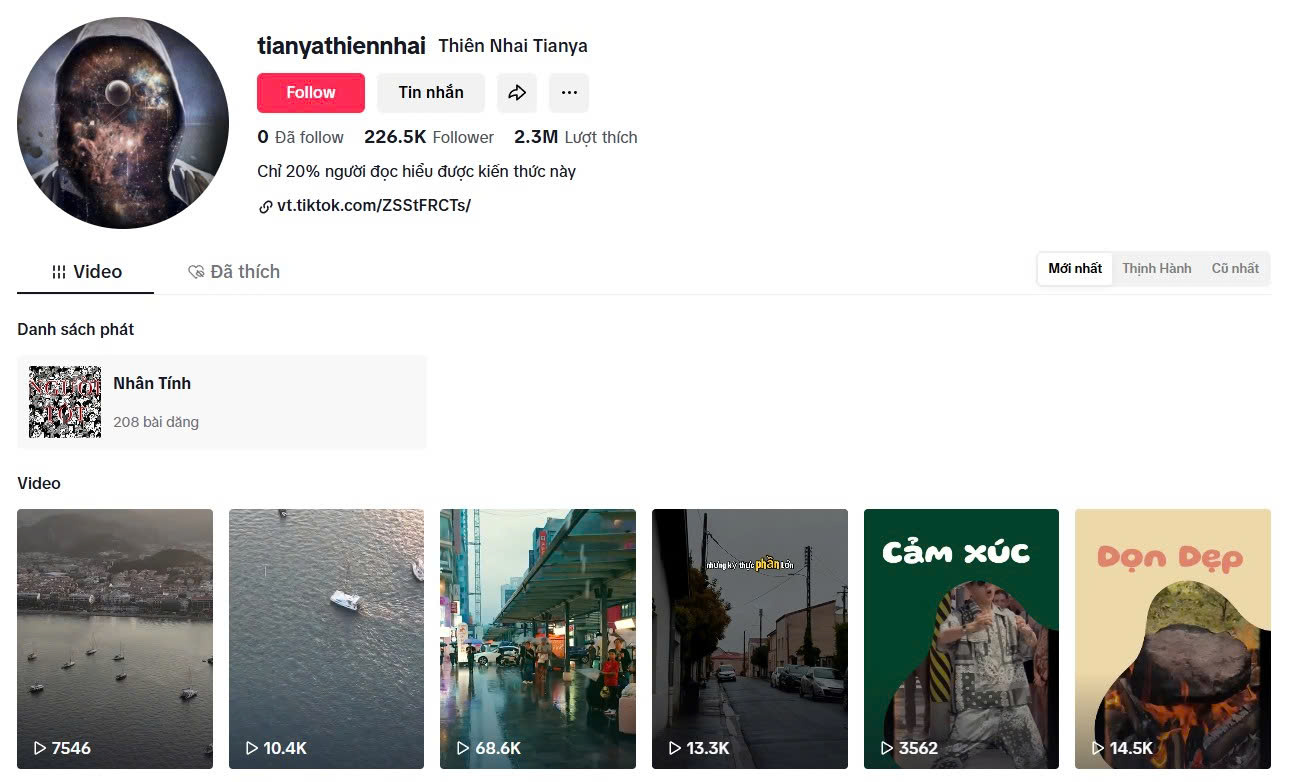Click the play icon on 68.6K video

463,748
